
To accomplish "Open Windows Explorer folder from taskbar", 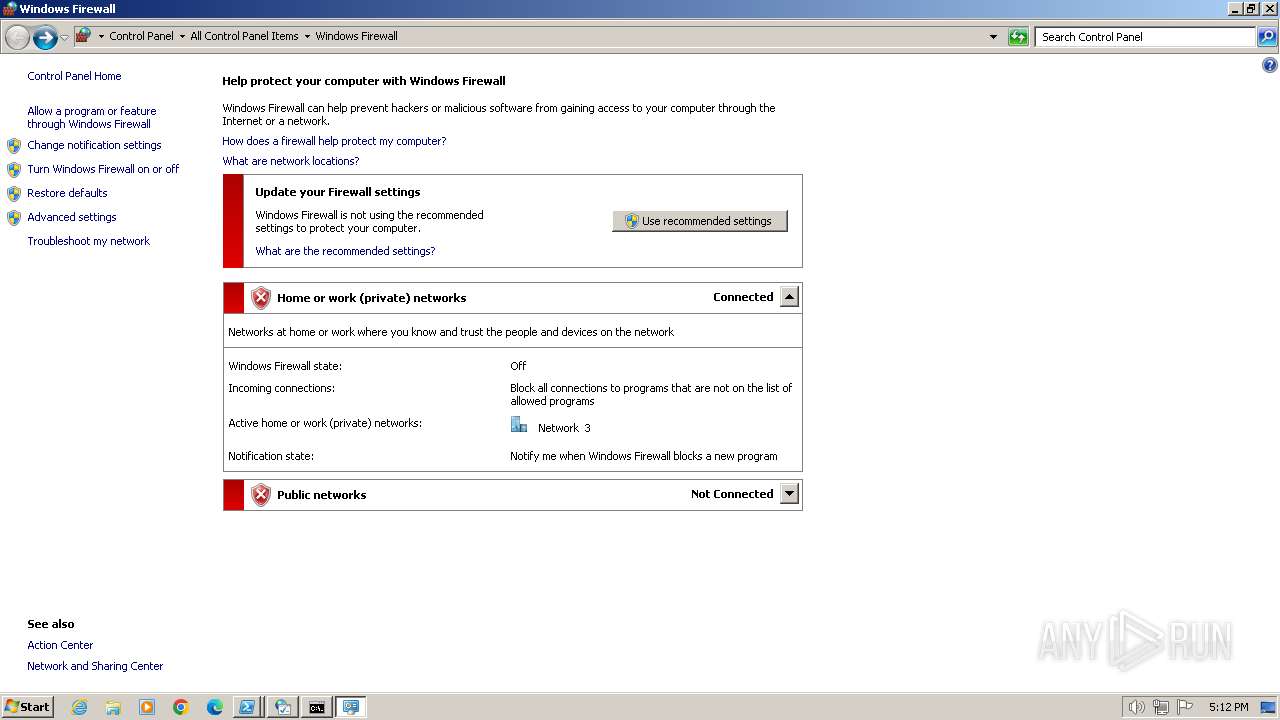I will point(113,707).
